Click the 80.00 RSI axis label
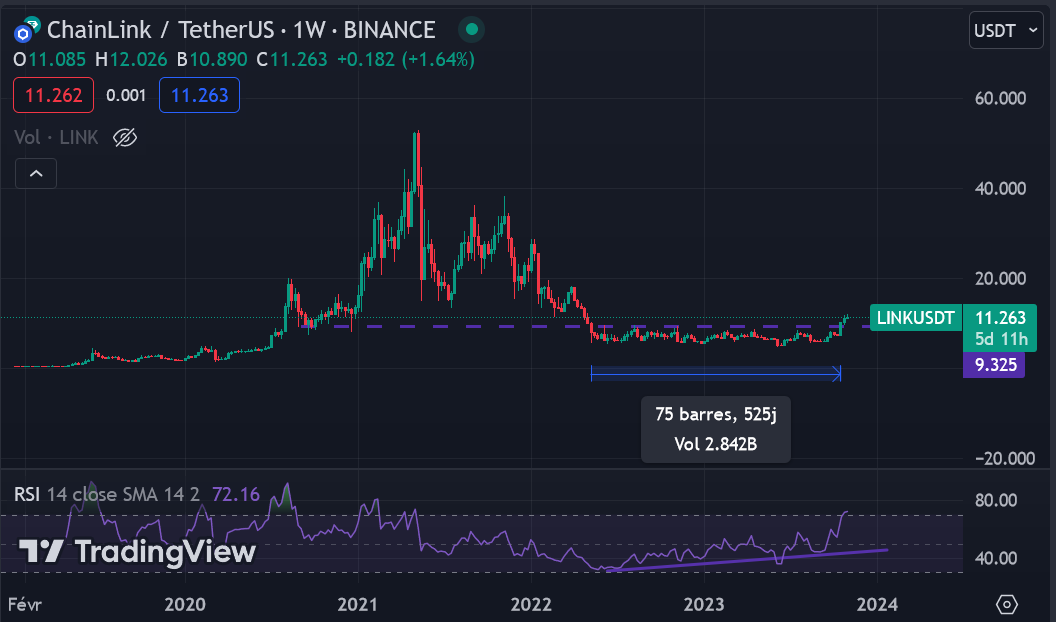Image resolution: width=1056 pixels, height=622 pixels. pyautogui.click(x=995, y=500)
